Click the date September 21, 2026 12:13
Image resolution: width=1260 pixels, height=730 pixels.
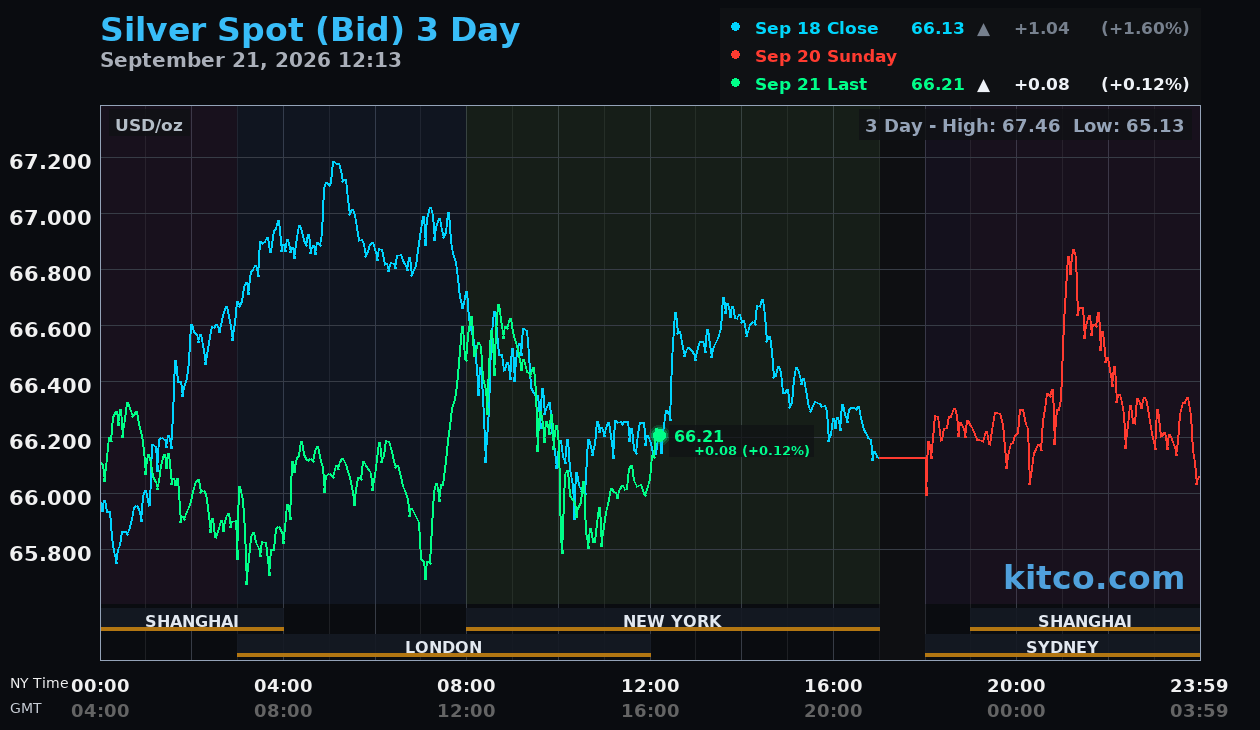click(x=251, y=60)
